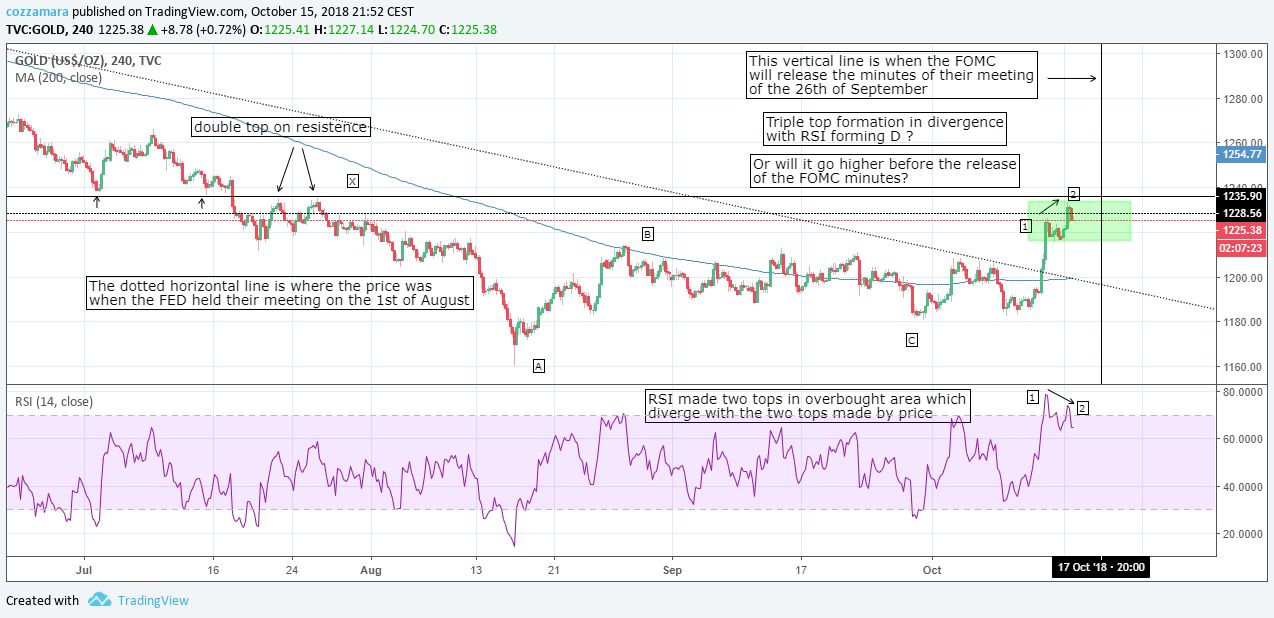Click the red 1228.56 price label
The image size is (1274, 618).
coord(1242,213)
